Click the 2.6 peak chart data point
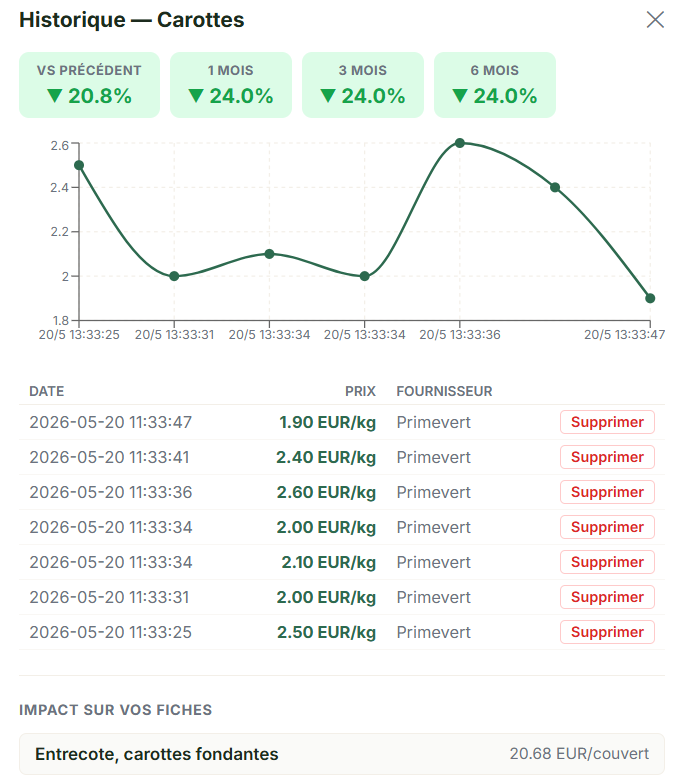The image size is (688, 776). (460, 143)
